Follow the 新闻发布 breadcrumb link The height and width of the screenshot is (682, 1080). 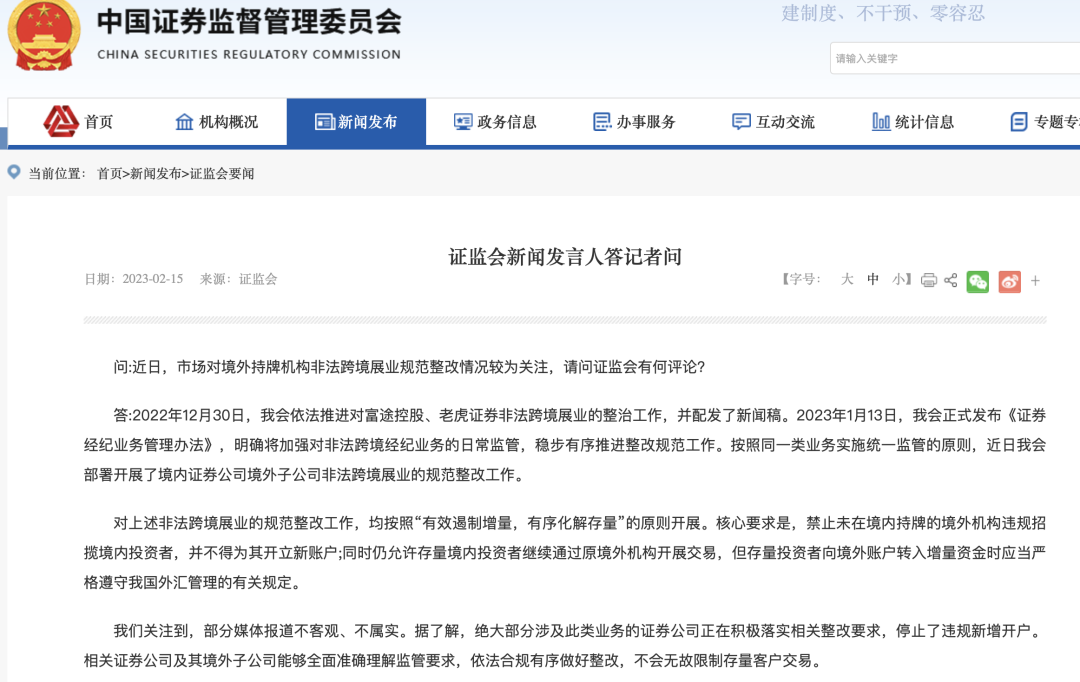156,174
